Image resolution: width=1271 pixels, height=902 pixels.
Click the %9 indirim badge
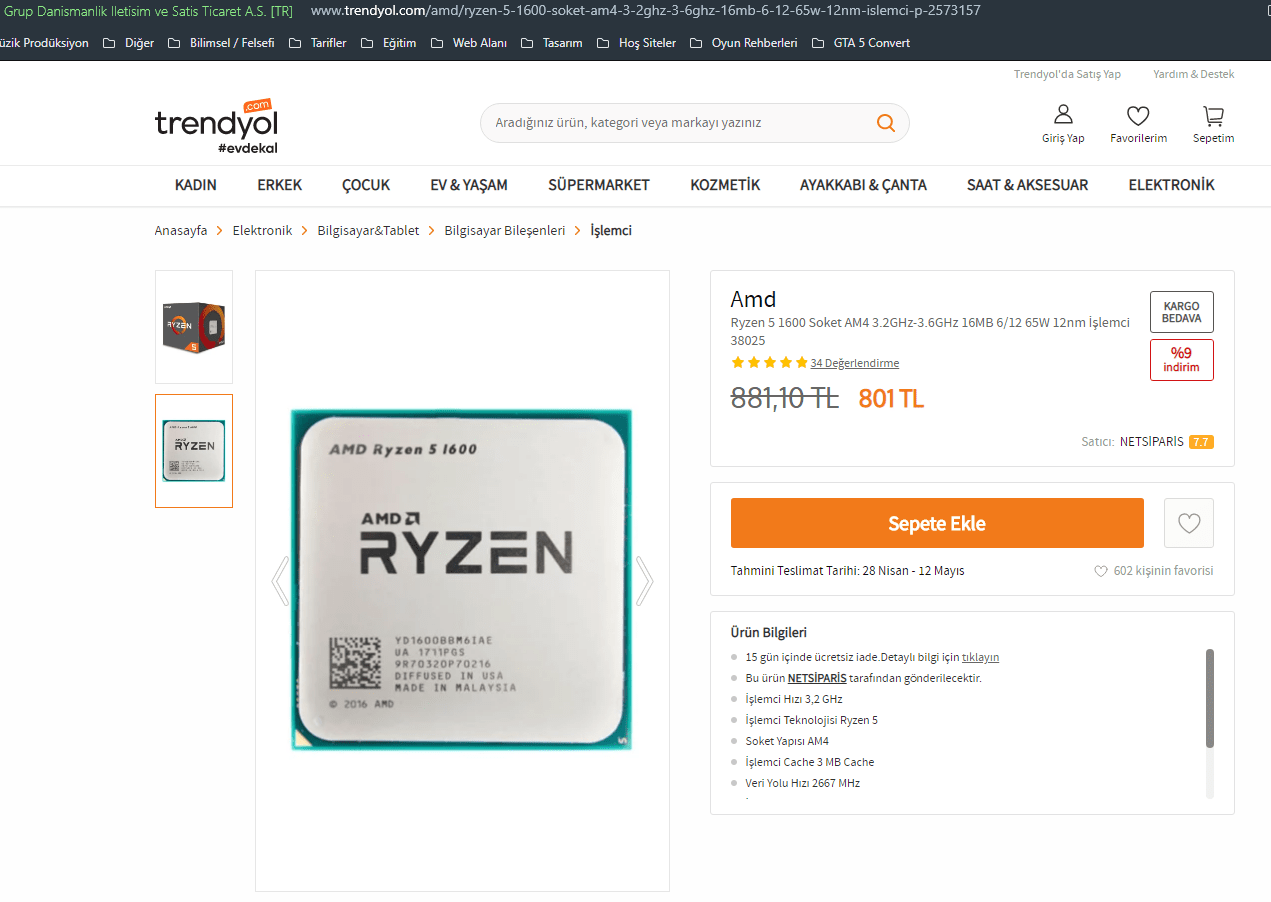tap(1182, 360)
